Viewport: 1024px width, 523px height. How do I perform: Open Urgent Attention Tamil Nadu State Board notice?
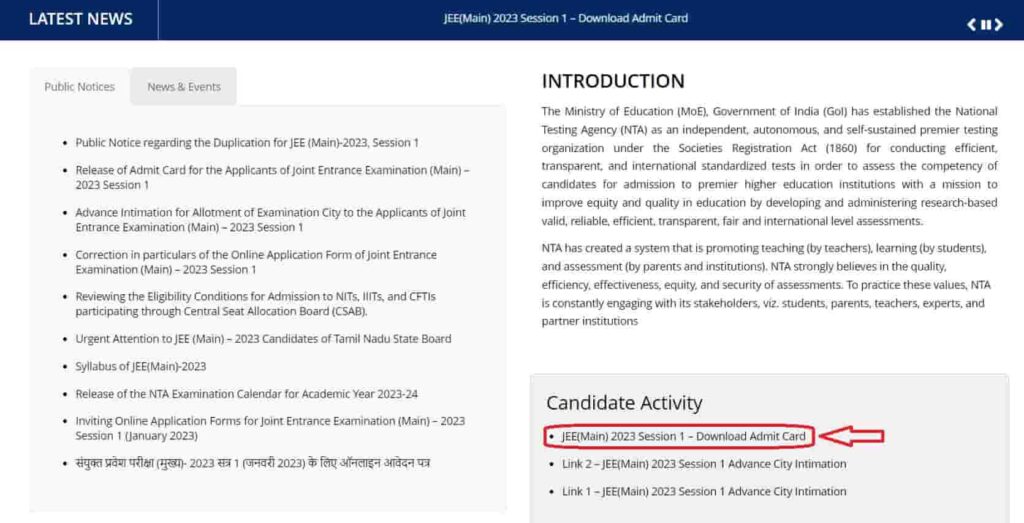pyautogui.click(x=263, y=339)
